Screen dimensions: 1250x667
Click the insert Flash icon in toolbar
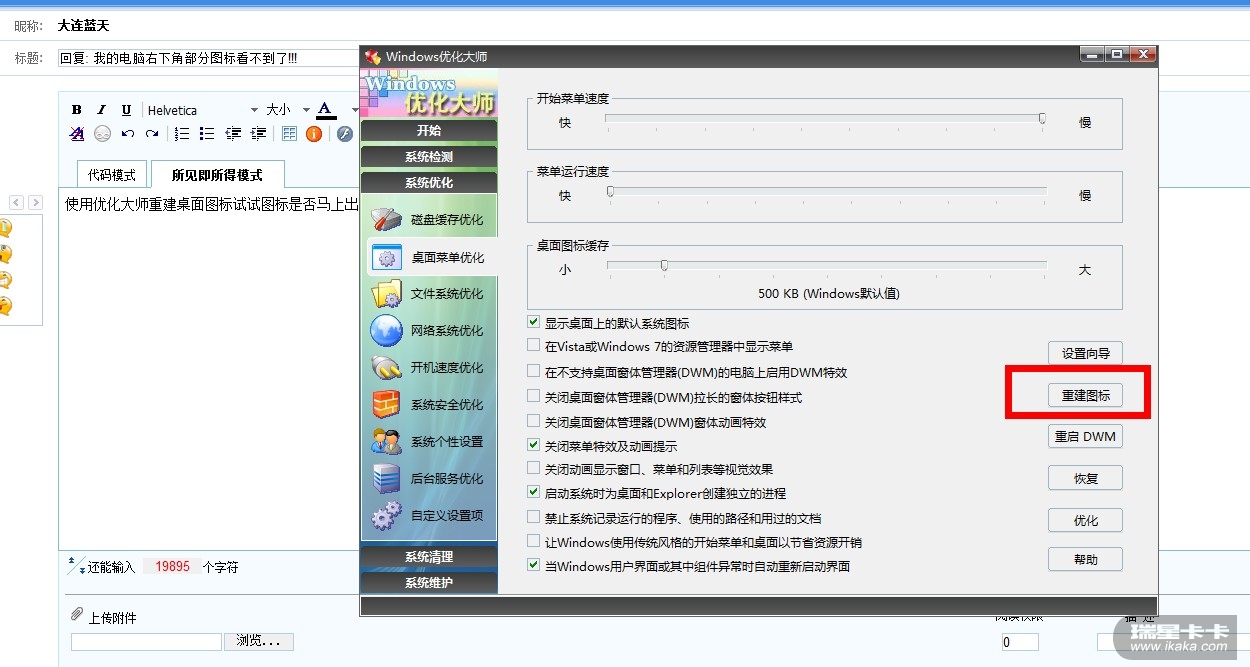(x=345, y=133)
